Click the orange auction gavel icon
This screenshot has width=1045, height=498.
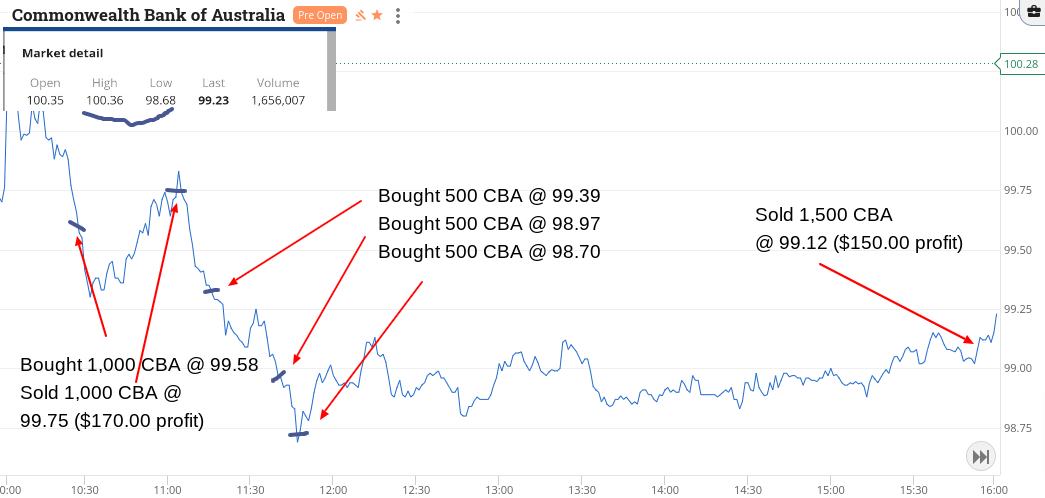[x=361, y=15]
